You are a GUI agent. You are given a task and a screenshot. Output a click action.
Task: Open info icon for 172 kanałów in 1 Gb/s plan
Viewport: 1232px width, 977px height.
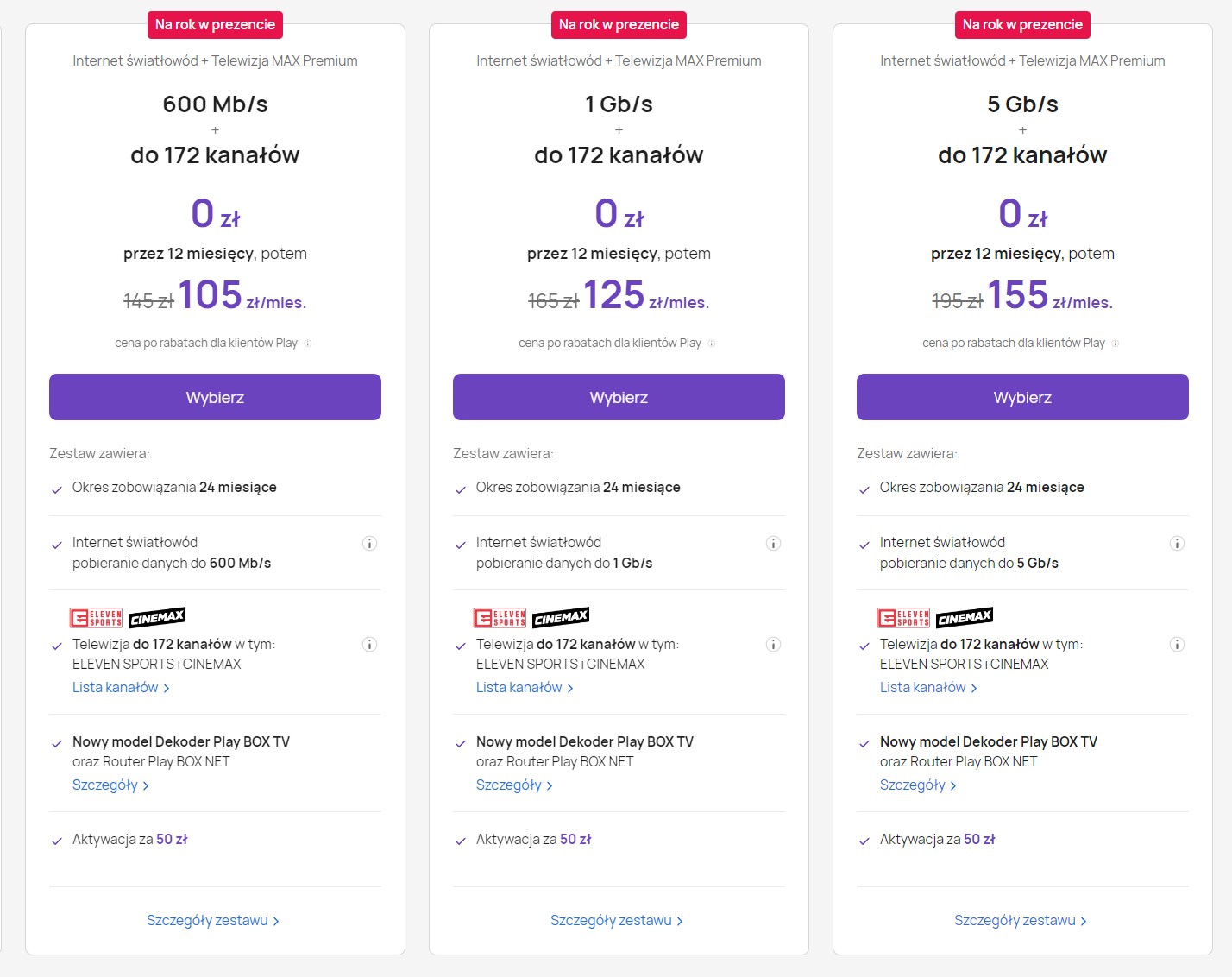tap(773, 645)
